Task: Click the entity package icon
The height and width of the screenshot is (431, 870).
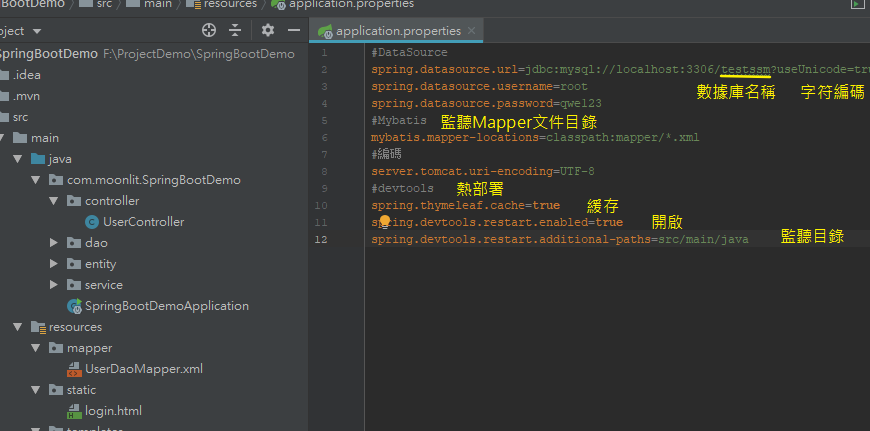Action: 74,264
